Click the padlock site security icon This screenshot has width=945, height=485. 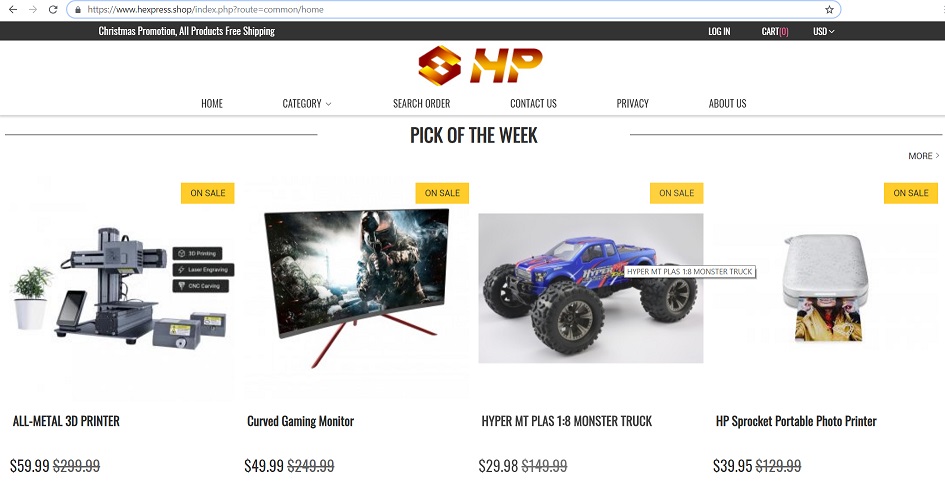78,10
